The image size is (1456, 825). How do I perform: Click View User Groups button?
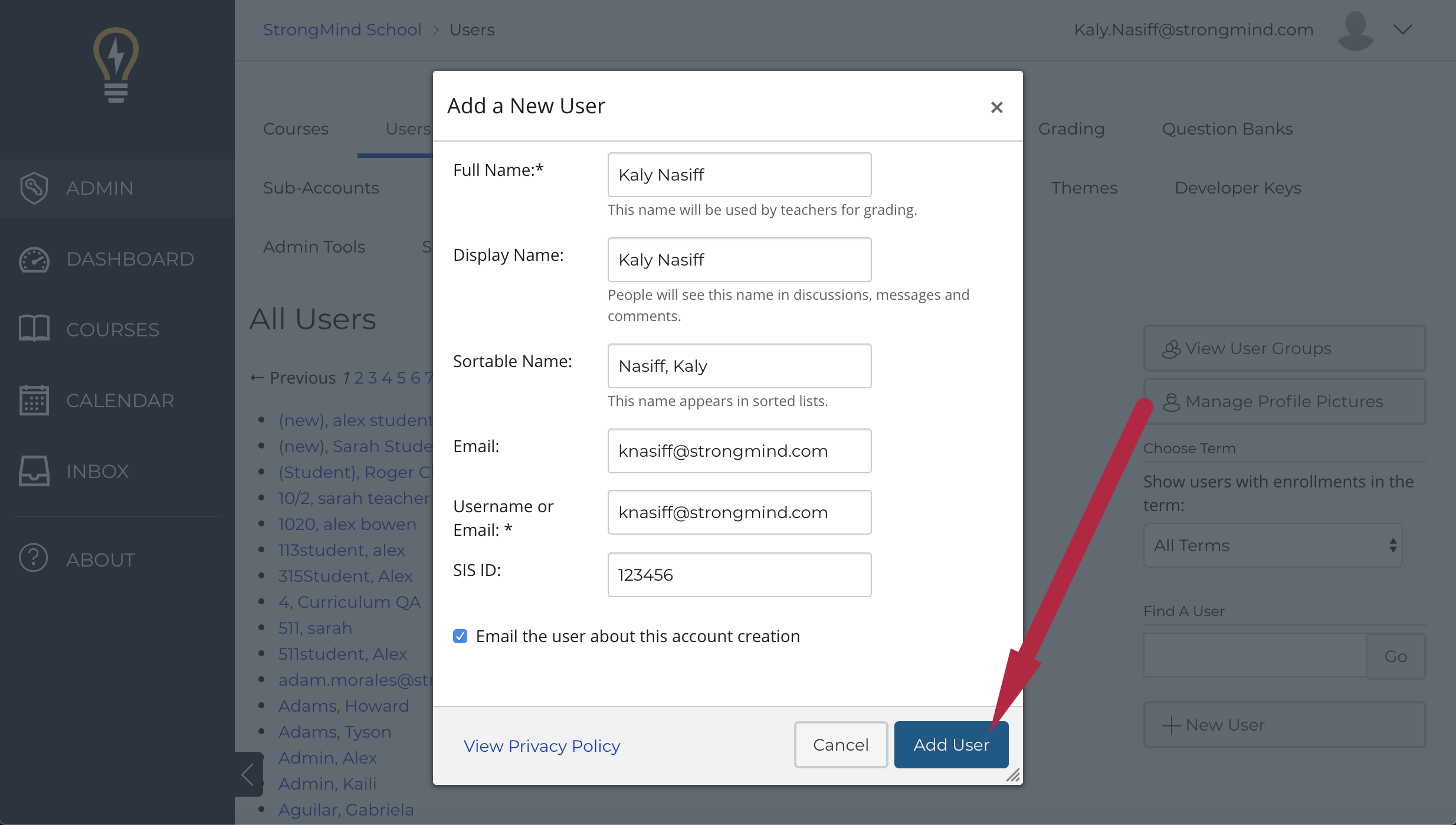click(1284, 348)
